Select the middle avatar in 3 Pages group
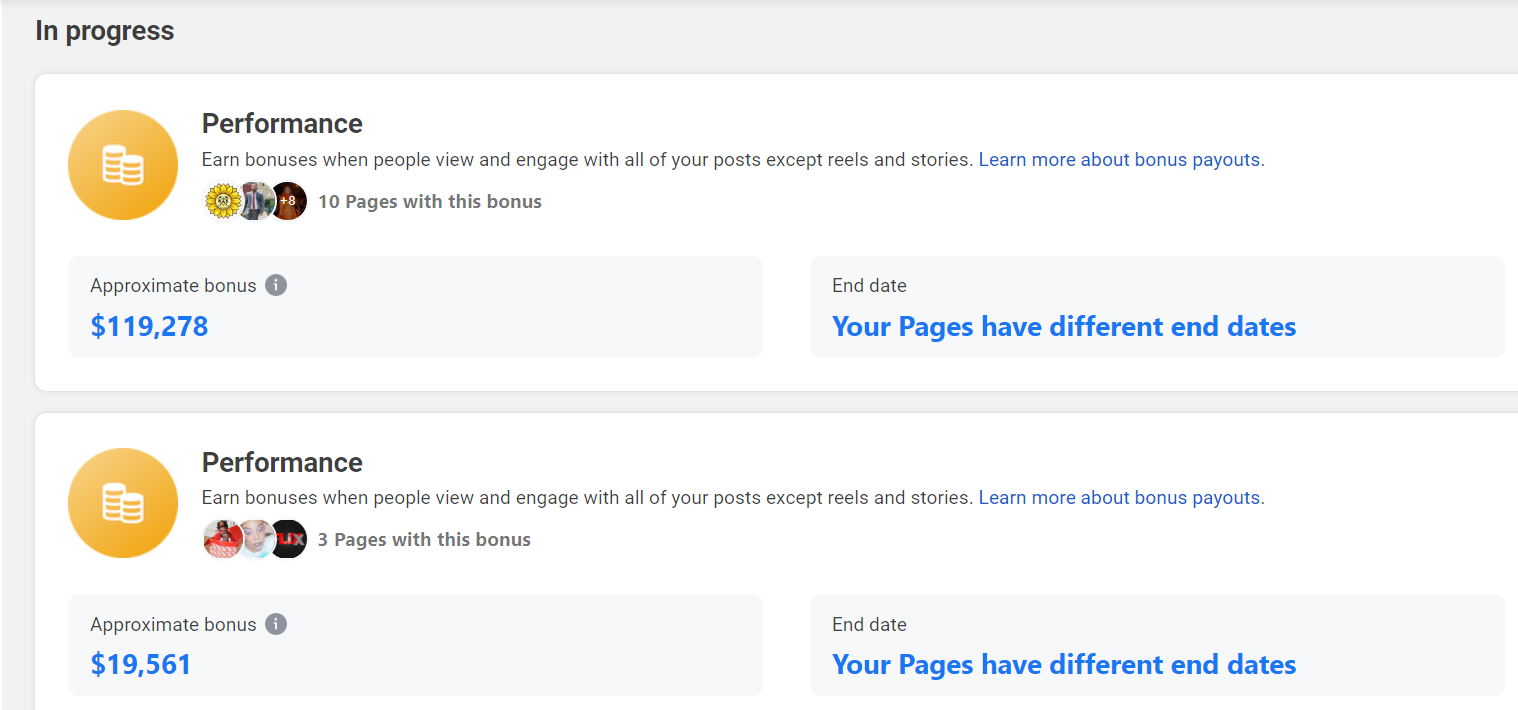1518x710 pixels. click(x=256, y=539)
